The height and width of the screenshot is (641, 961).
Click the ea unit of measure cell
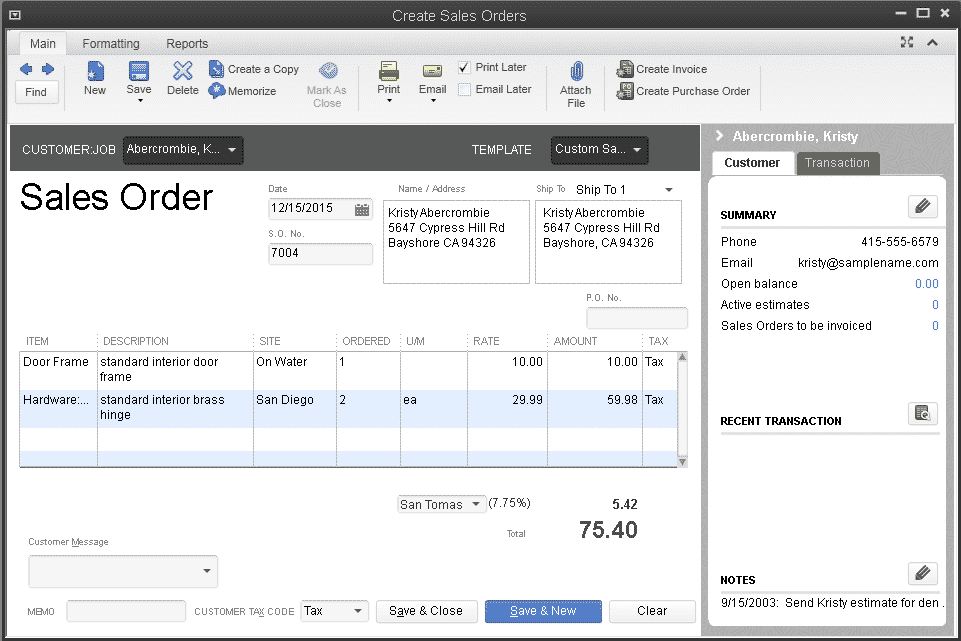tap(434, 408)
